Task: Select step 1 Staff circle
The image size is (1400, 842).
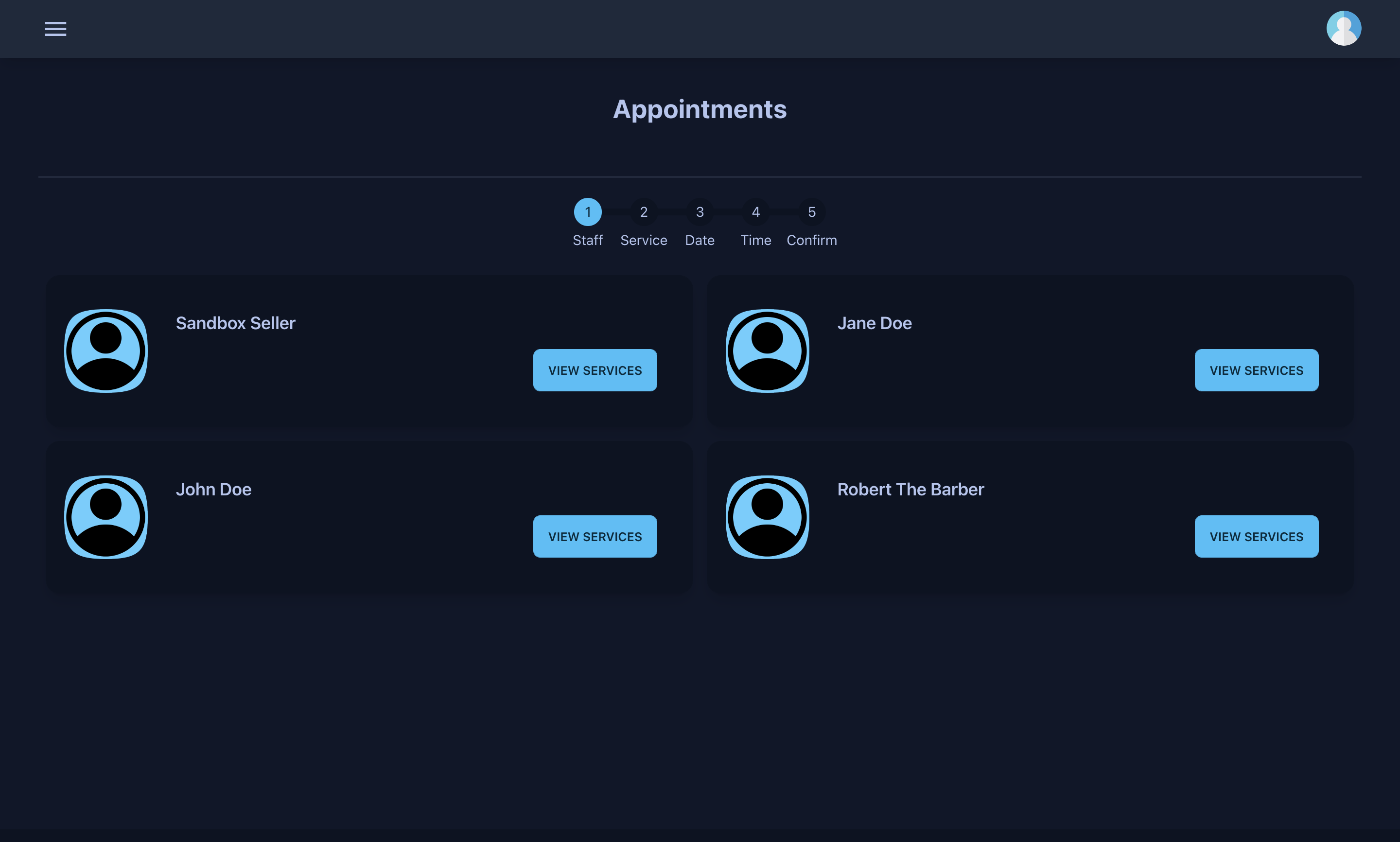Action: (588, 211)
